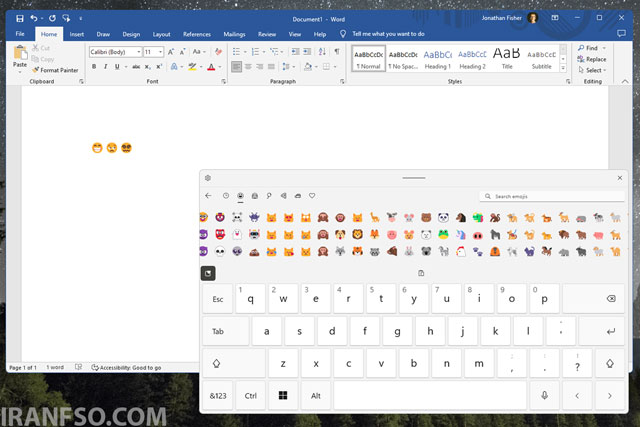
Task: Insert the panda face emoji
Action: coord(443,218)
